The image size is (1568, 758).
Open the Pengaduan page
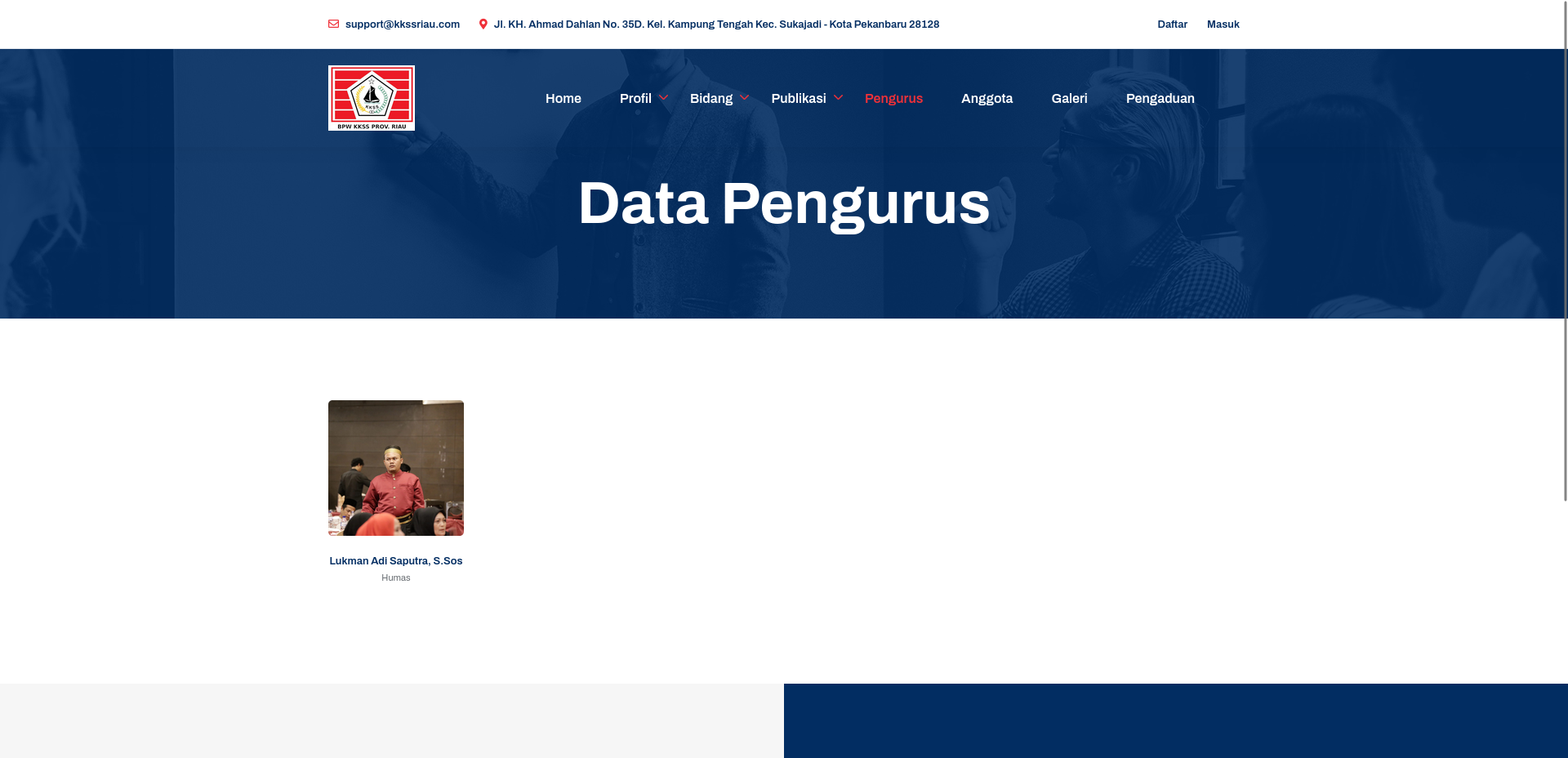point(1160,98)
